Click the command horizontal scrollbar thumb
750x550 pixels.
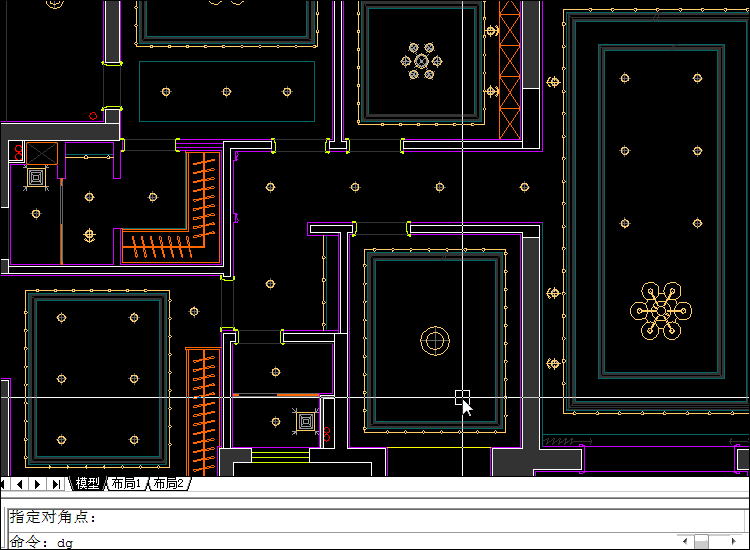click(701, 541)
